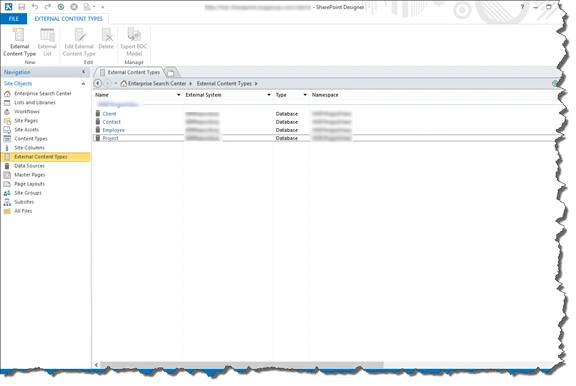Click the horizontal scrollbar thumb

click(242, 365)
